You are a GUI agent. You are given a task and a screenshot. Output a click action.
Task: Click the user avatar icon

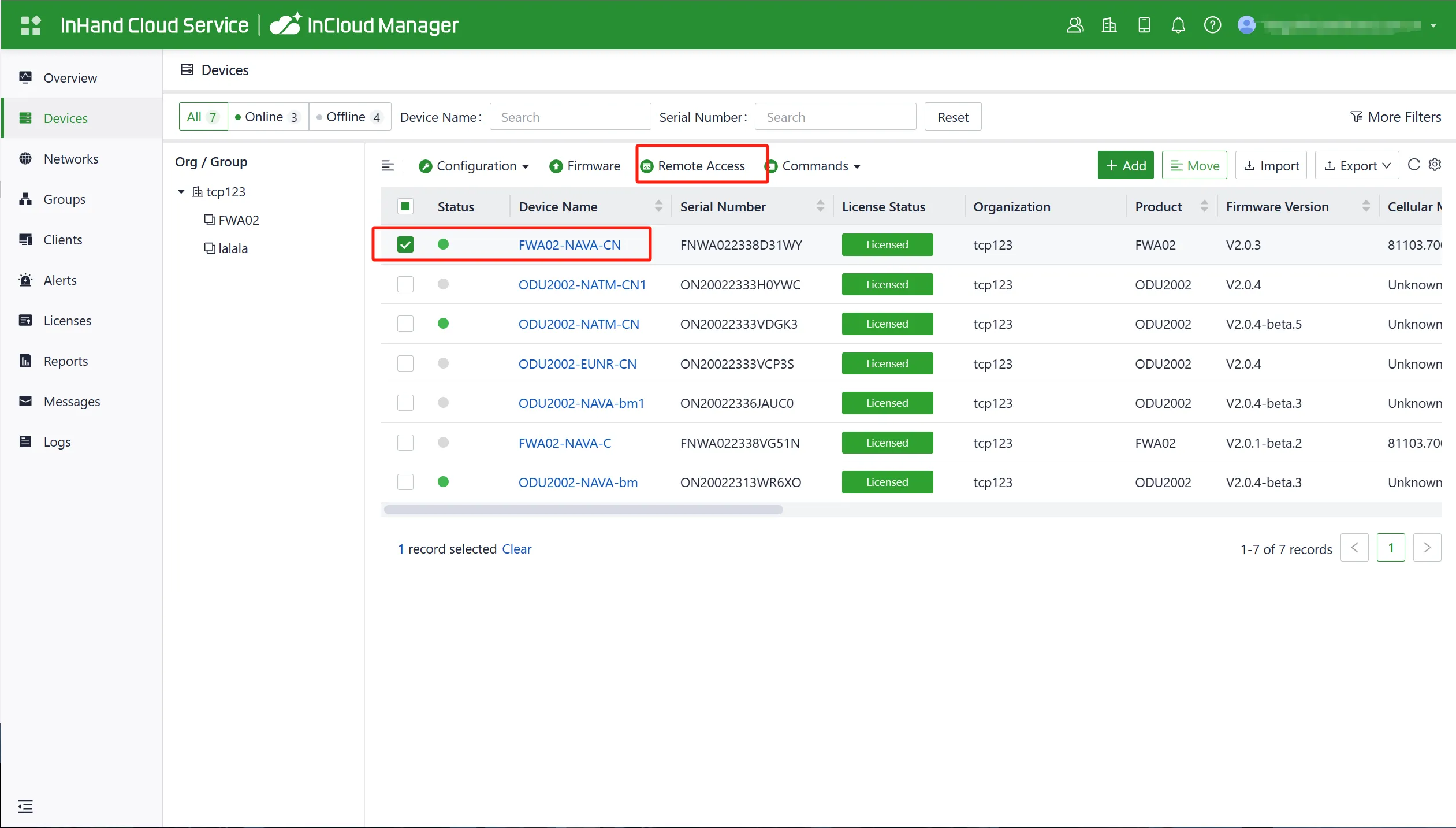tap(1246, 25)
